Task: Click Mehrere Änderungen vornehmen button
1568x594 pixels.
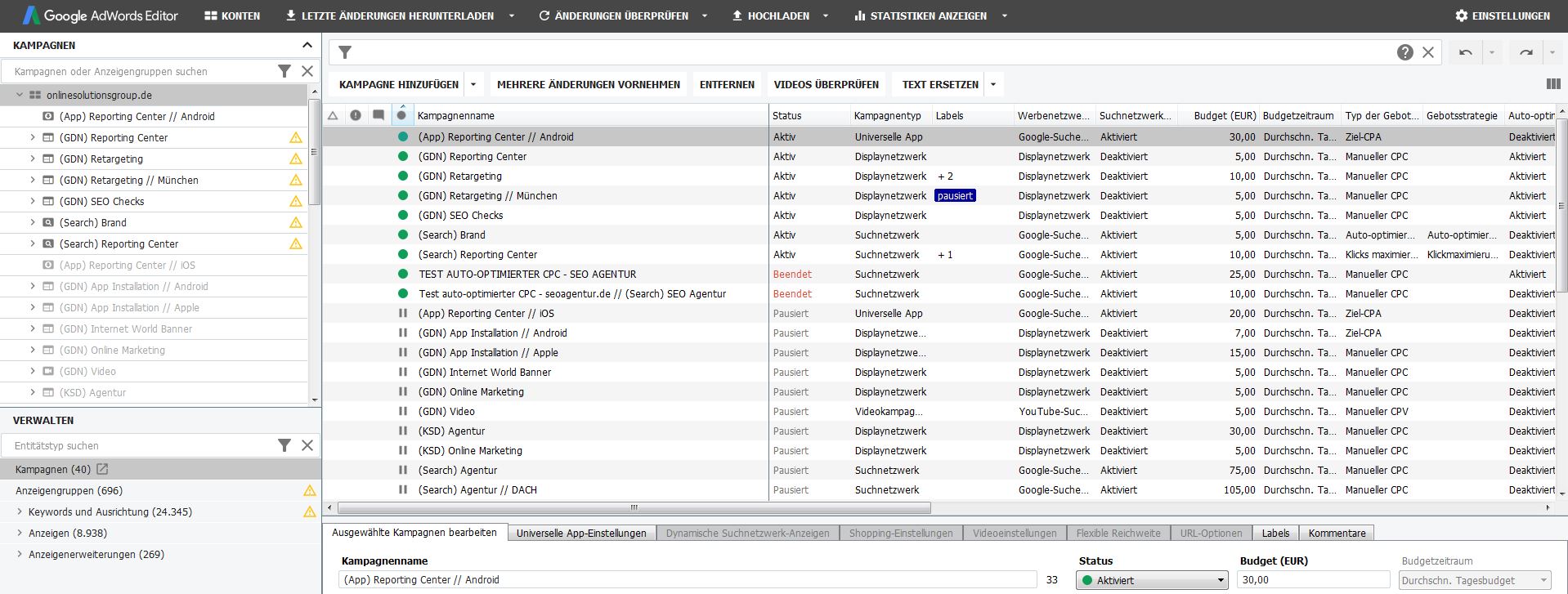Action: tap(589, 84)
